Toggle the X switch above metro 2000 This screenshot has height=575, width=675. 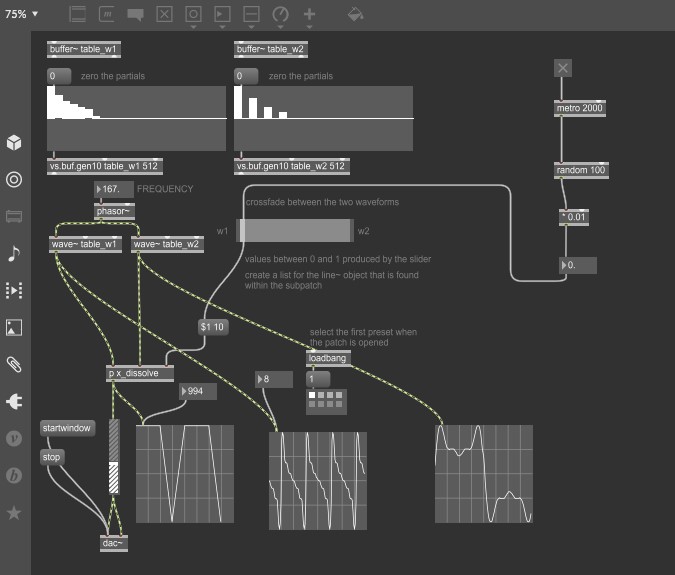[563, 68]
